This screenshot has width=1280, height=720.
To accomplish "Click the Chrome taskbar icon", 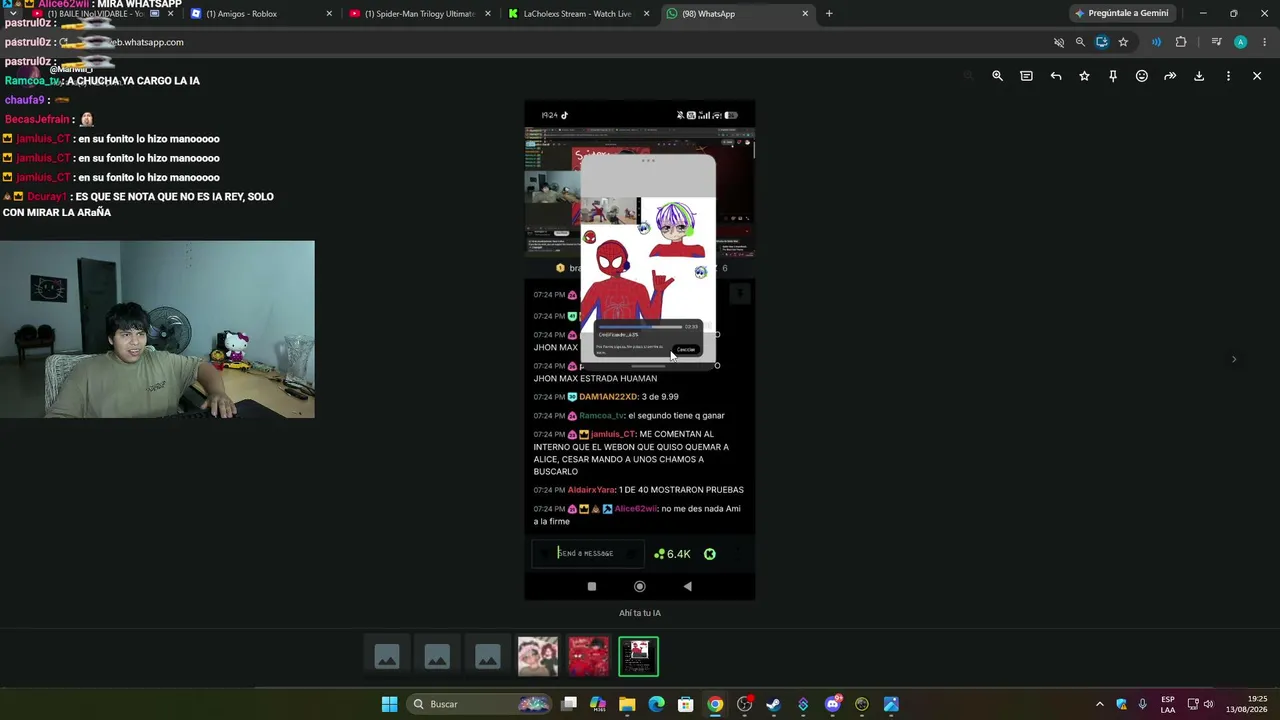I will [715, 704].
